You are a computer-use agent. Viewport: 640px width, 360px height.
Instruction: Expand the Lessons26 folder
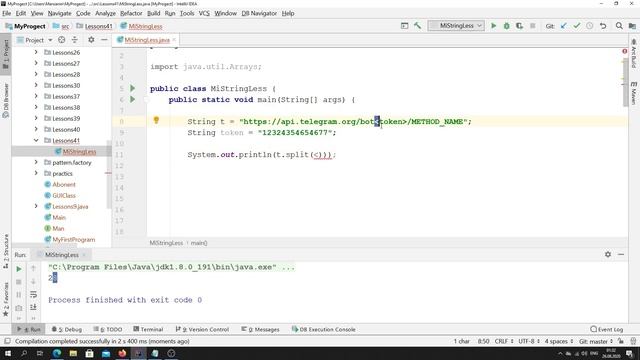[x=36, y=52]
